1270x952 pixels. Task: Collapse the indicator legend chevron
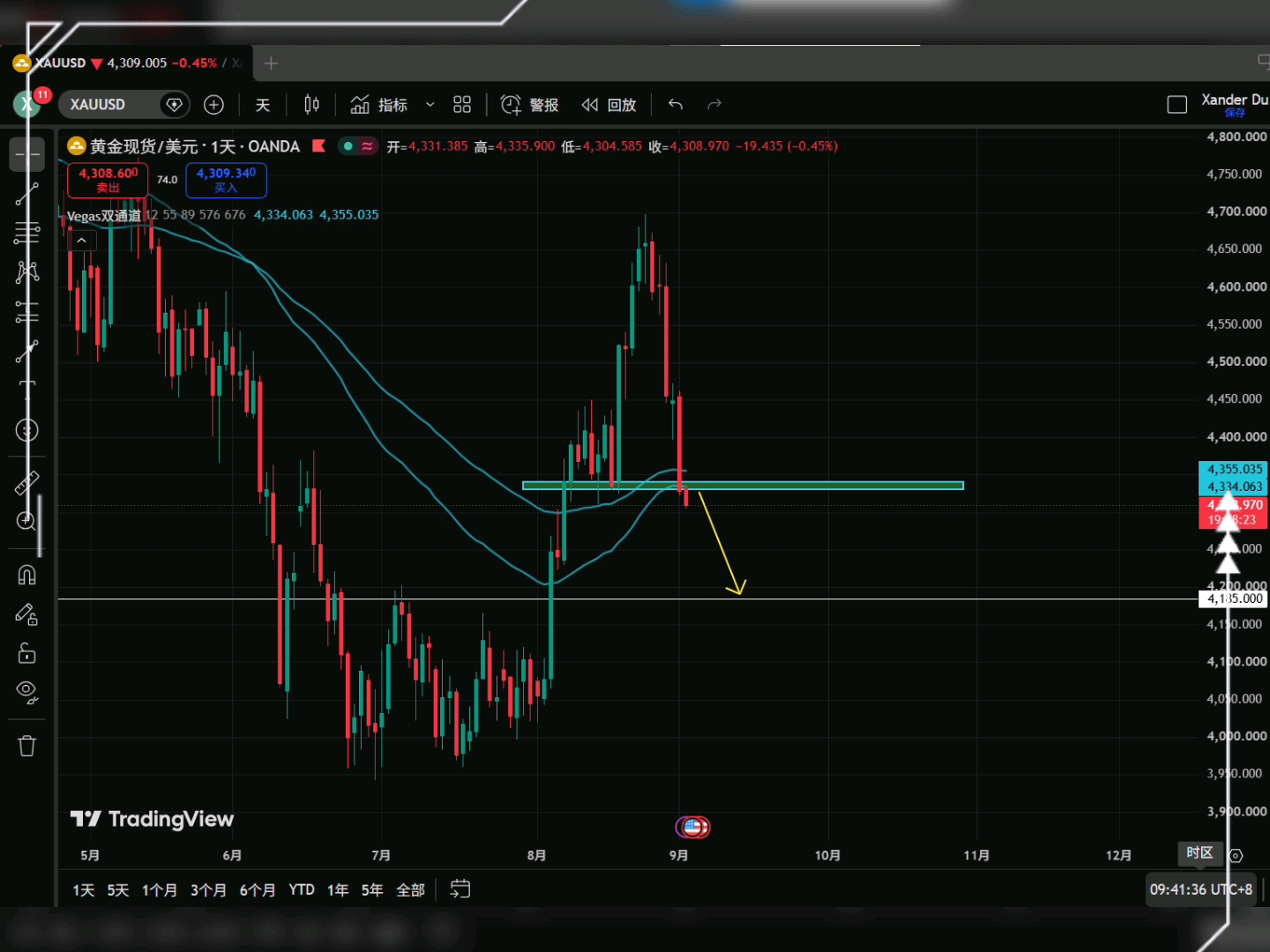pyautogui.click(x=81, y=240)
